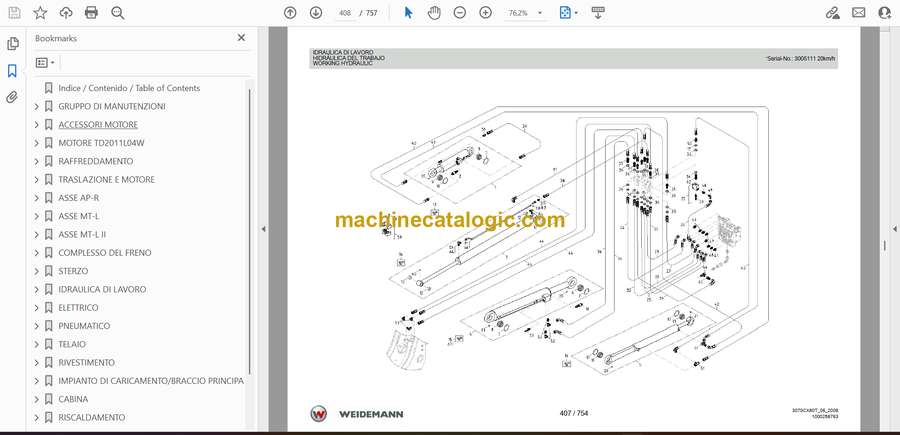Open the RIVESTIMENTO bookmark
Screen dimensions: 900x435
coord(86,363)
